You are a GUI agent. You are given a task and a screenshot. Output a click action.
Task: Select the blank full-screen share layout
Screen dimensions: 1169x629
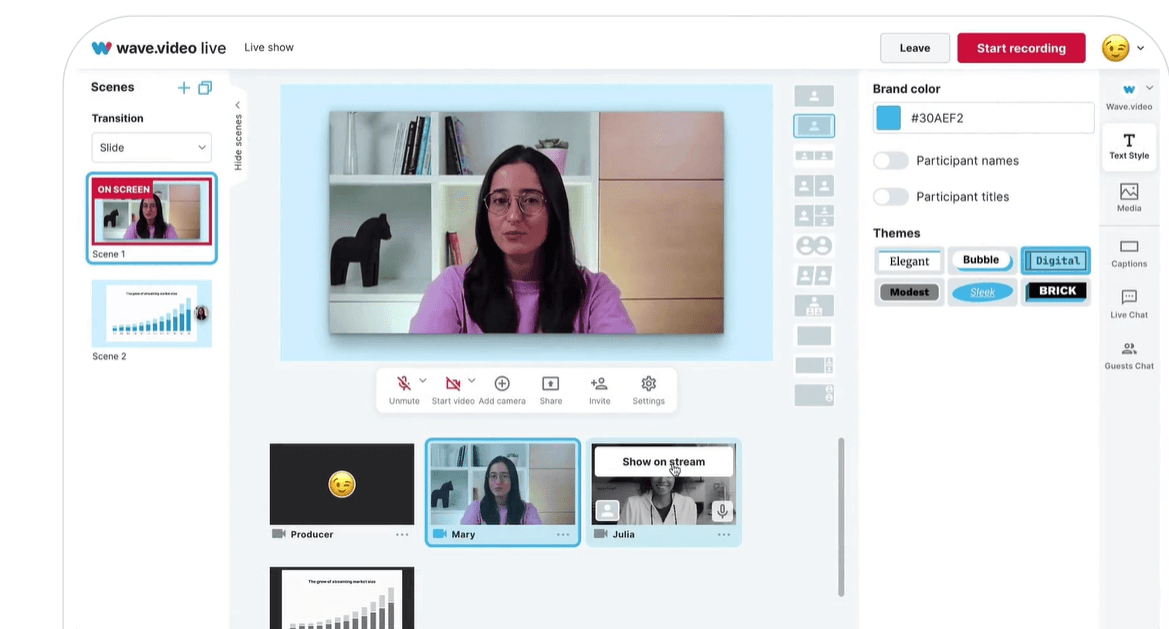814,335
